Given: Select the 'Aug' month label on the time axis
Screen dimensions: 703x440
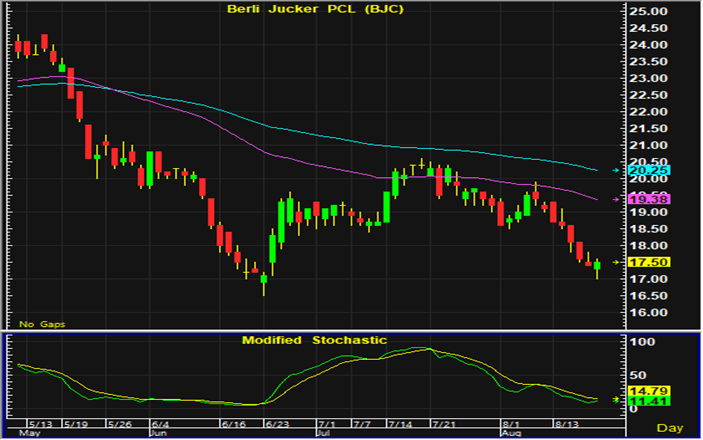Looking at the screenshot, I should tap(510, 432).
